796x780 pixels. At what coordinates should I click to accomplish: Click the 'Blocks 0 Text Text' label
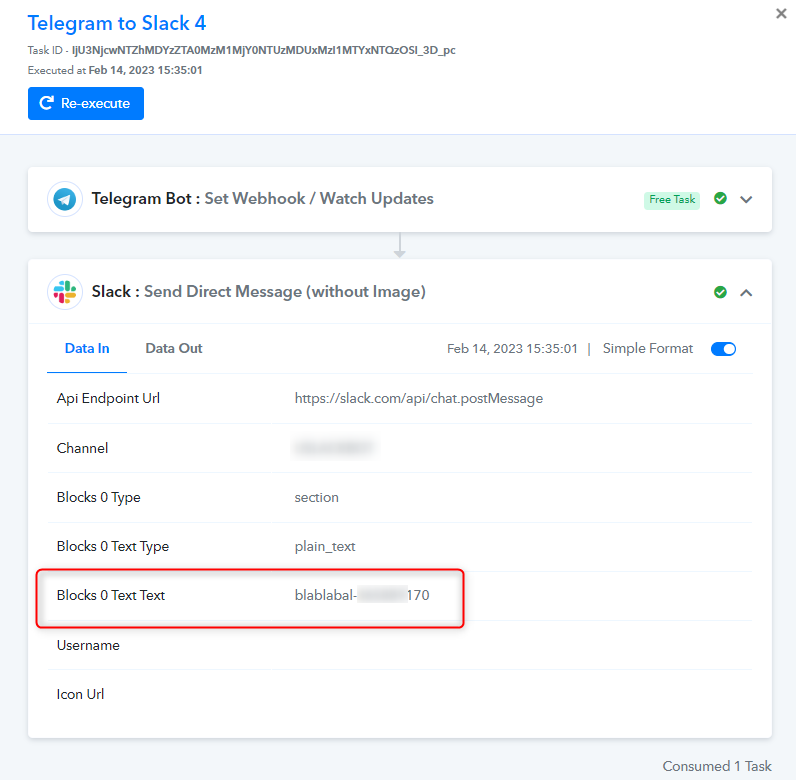(111, 595)
